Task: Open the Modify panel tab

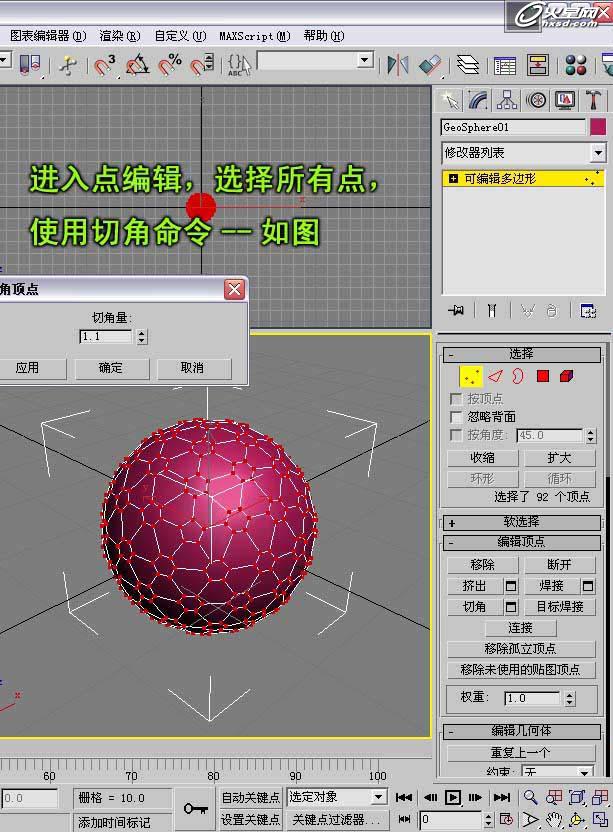Action: click(x=478, y=100)
